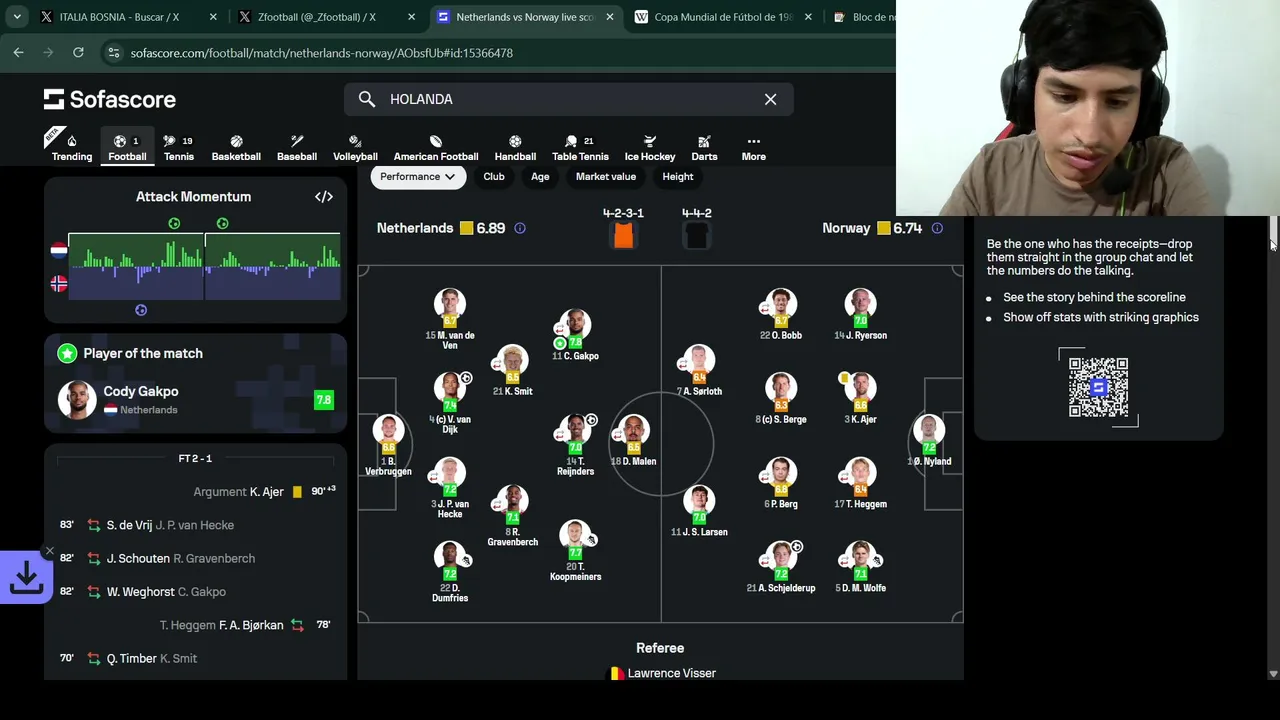Screen dimensions: 1280x720
Task: Open referee Lawrence Visser
Action: (x=663, y=673)
